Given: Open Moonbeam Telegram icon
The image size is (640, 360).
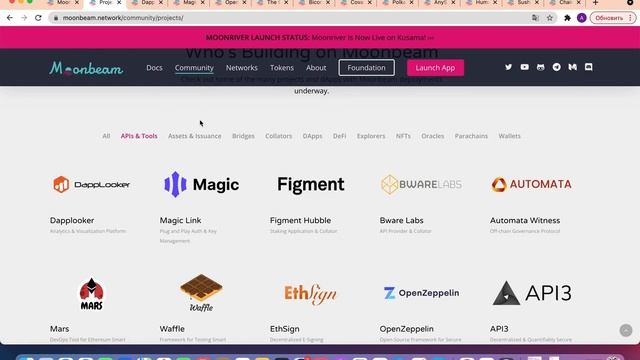Looking at the screenshot, I should click(556, 67).
